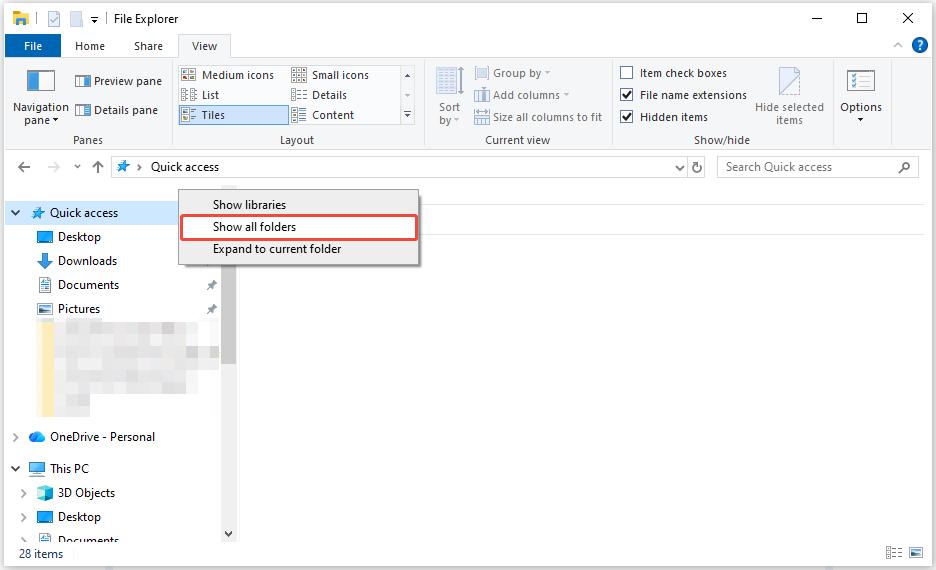This screenshot has height=570, width=936.
Task: Choose Show all folders menu item
Action: pos(298,227)
